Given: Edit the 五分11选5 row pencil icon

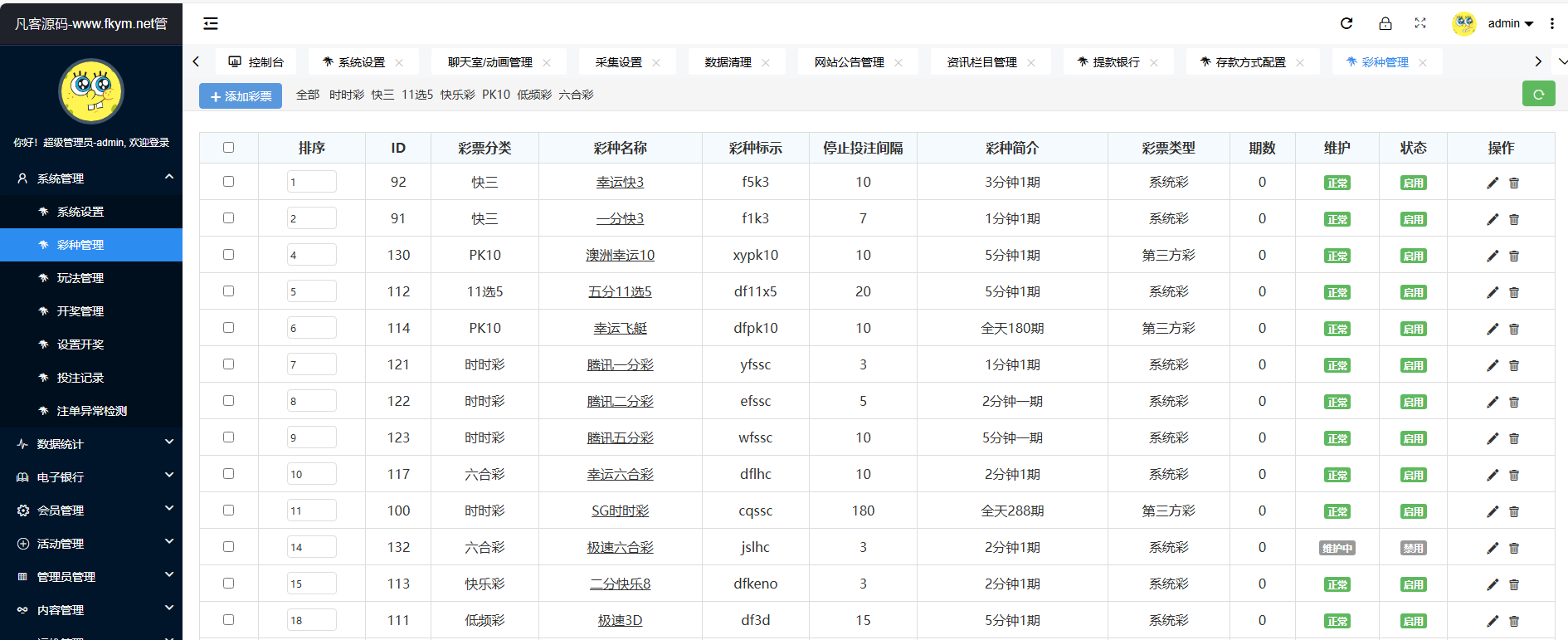Looking at the screenshot, I should (x=1493, y=292).
